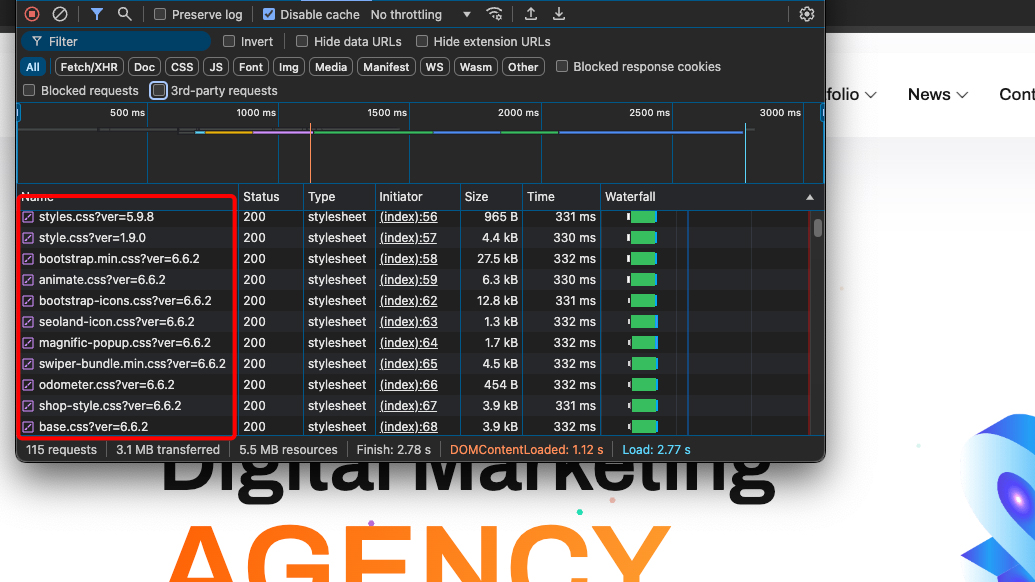This screenshot has height=582, width=1035.
Task: Open the (index):58 initiator link
Action: [x=408, y=259]
